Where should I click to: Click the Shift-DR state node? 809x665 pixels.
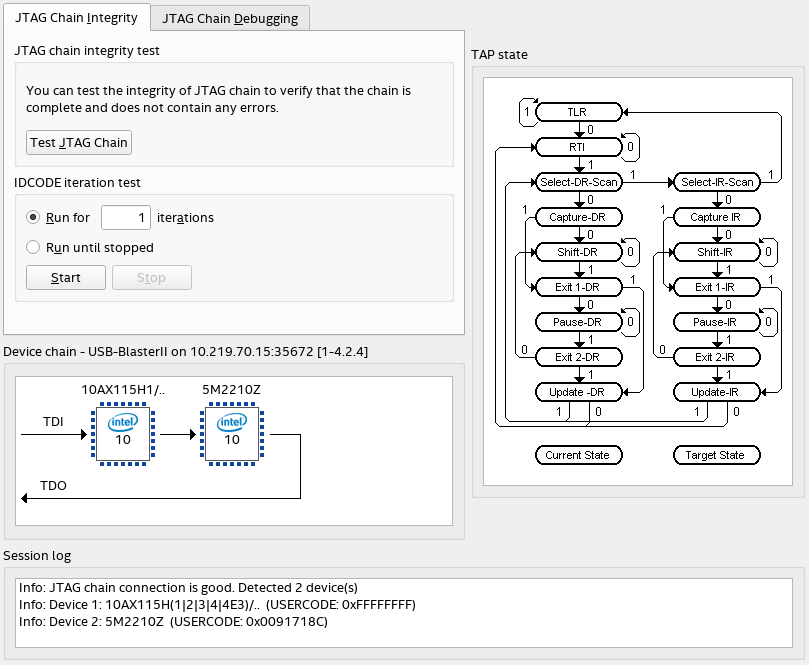click(578, 252)
